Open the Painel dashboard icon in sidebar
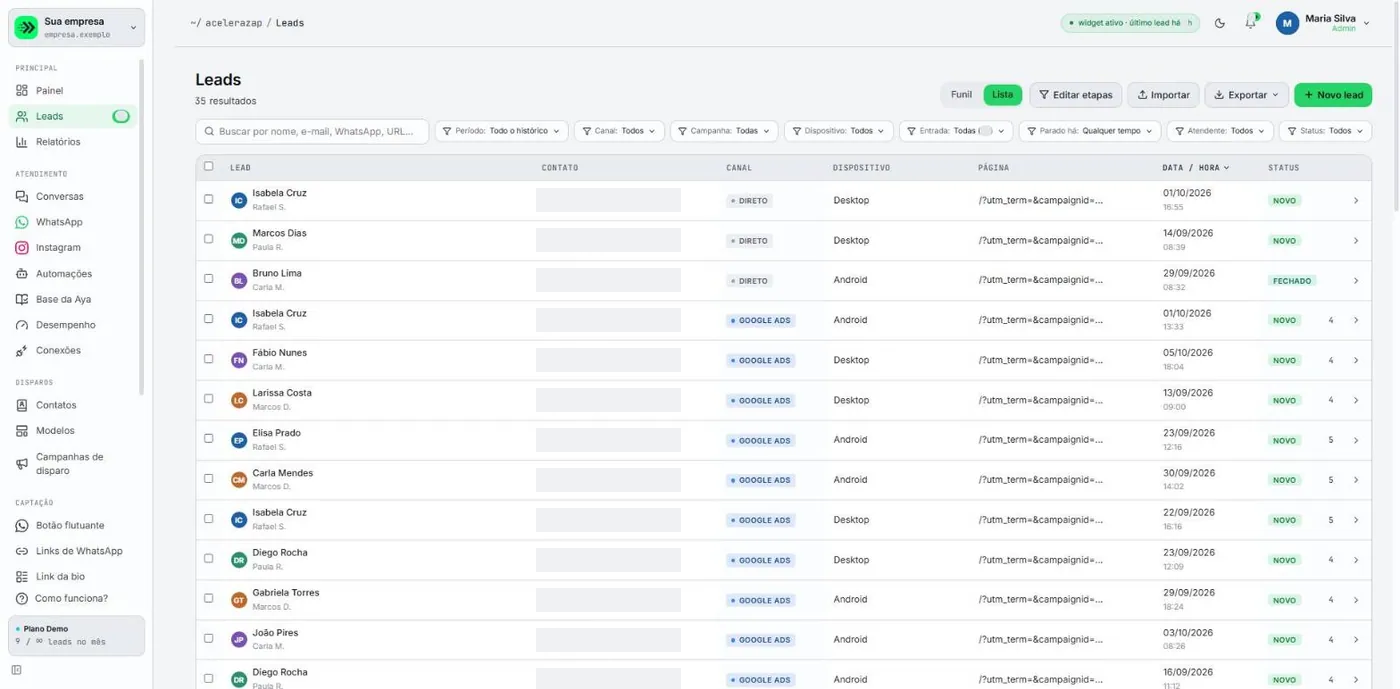Viewport: 1400px width, 689px height. tap(22, 91)
